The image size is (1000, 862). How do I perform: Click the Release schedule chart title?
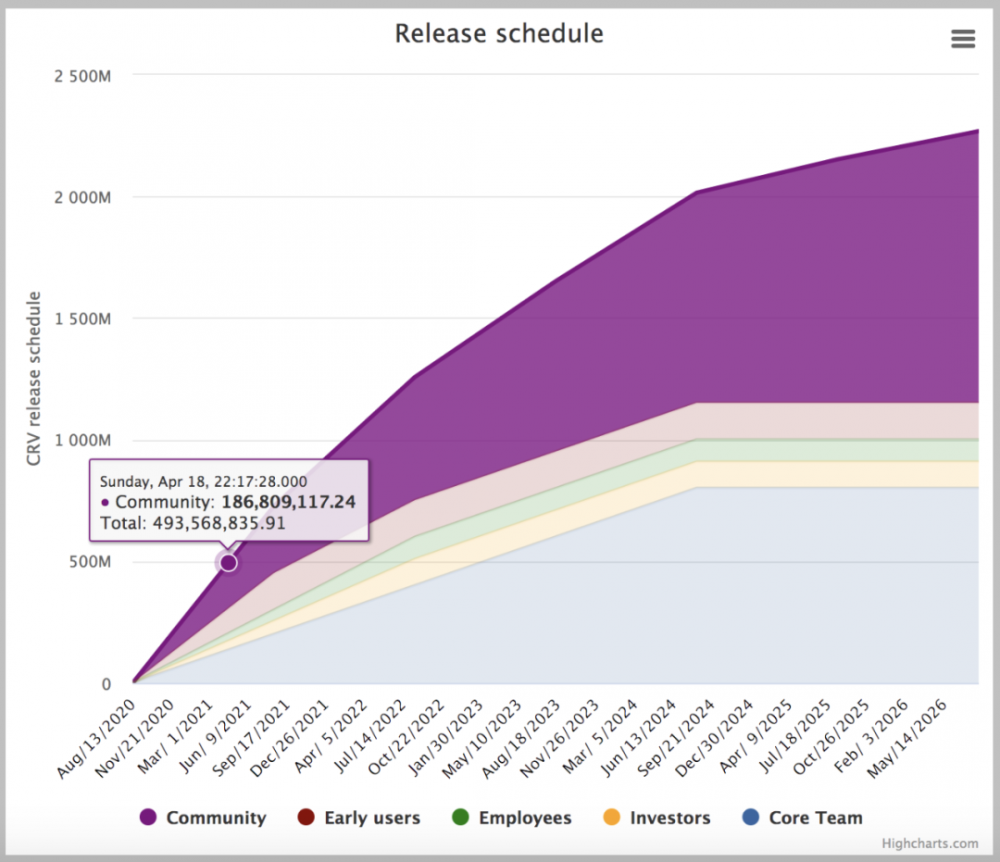tap(499, 34)
